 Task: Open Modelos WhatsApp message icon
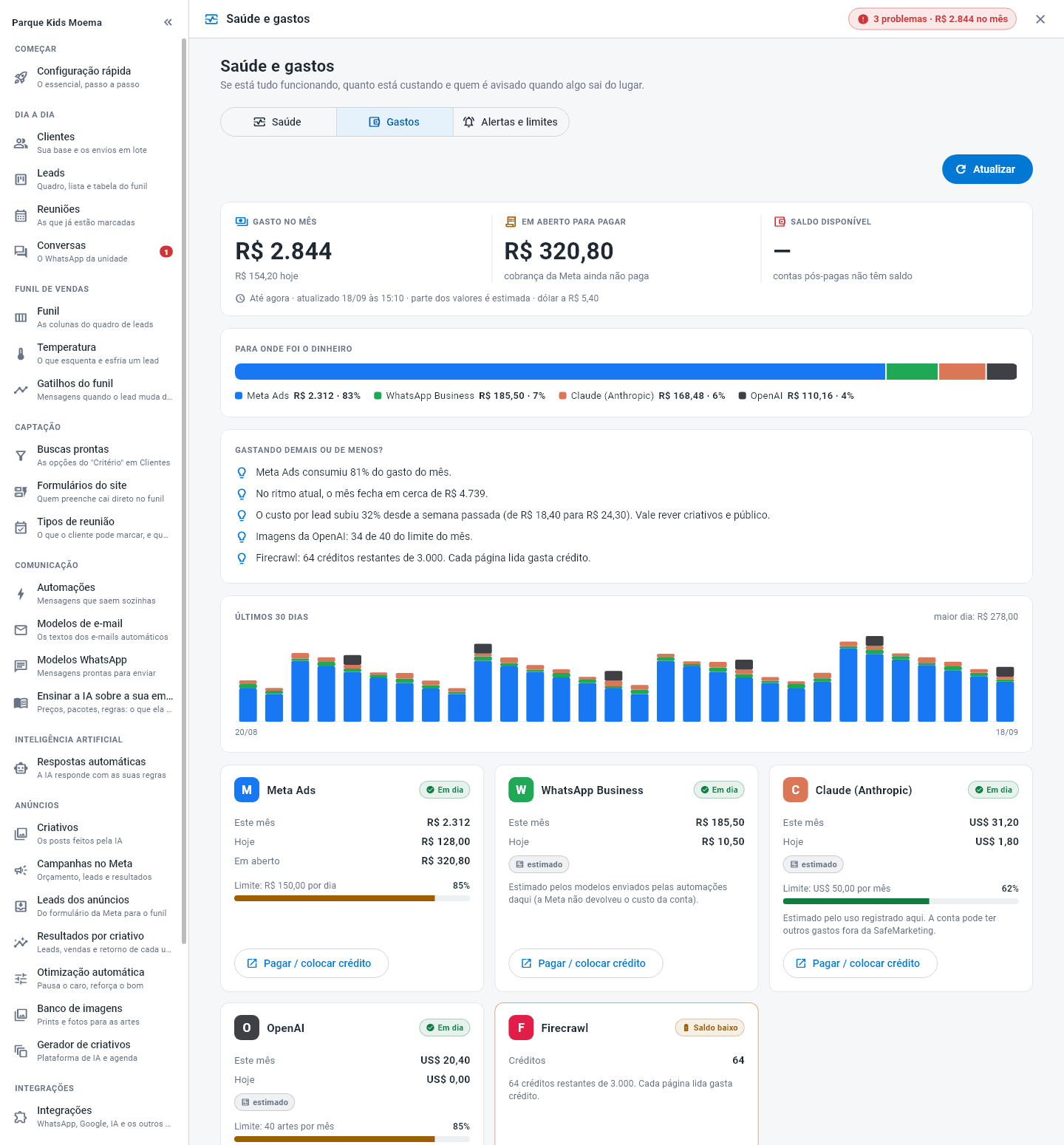point(21,666)
